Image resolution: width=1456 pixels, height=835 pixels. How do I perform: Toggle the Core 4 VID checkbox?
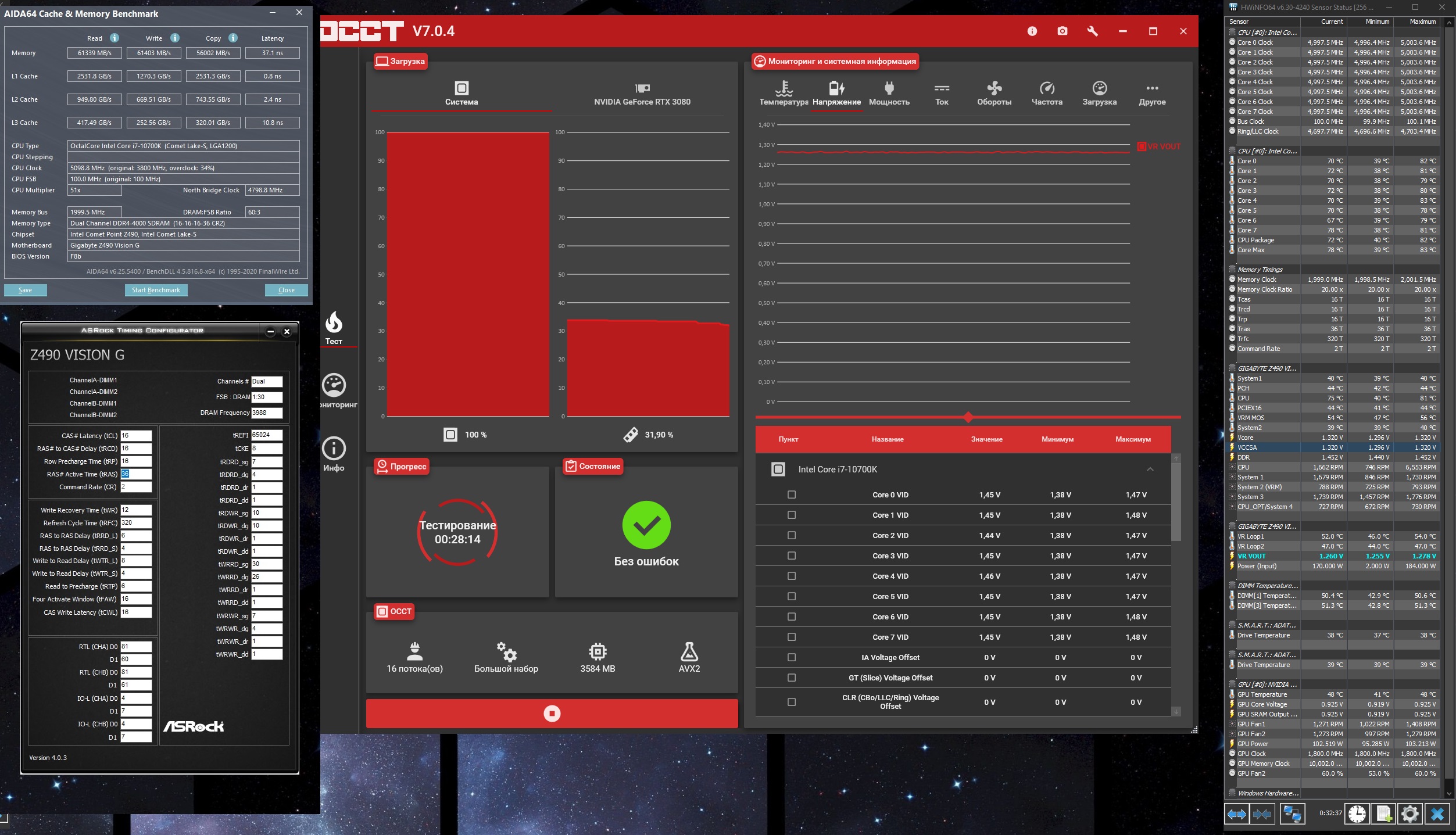(x=791, y=576)
